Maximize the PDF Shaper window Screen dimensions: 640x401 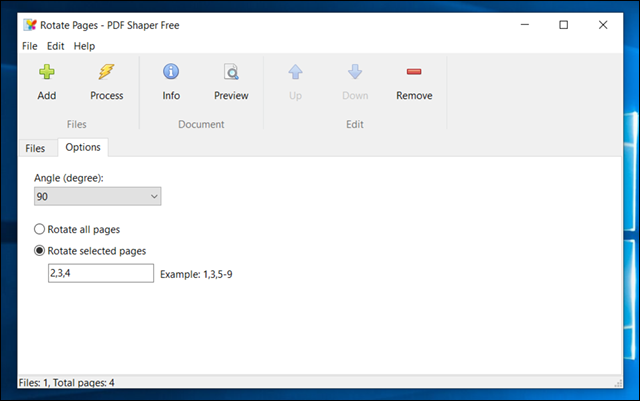point(564,25)
